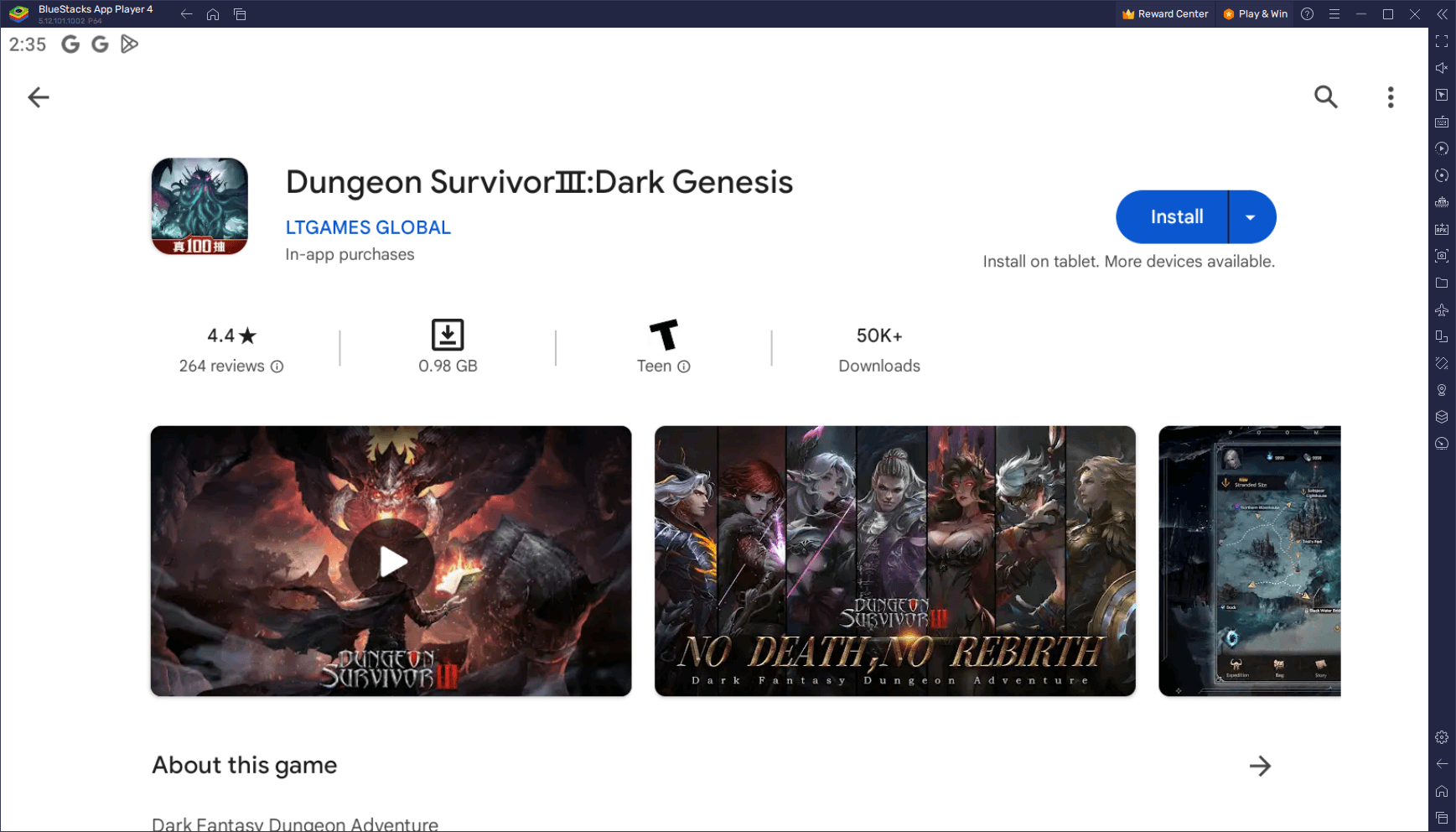
Task: Open the three-dot overflow menu
Action: (x=1391, y=97)
